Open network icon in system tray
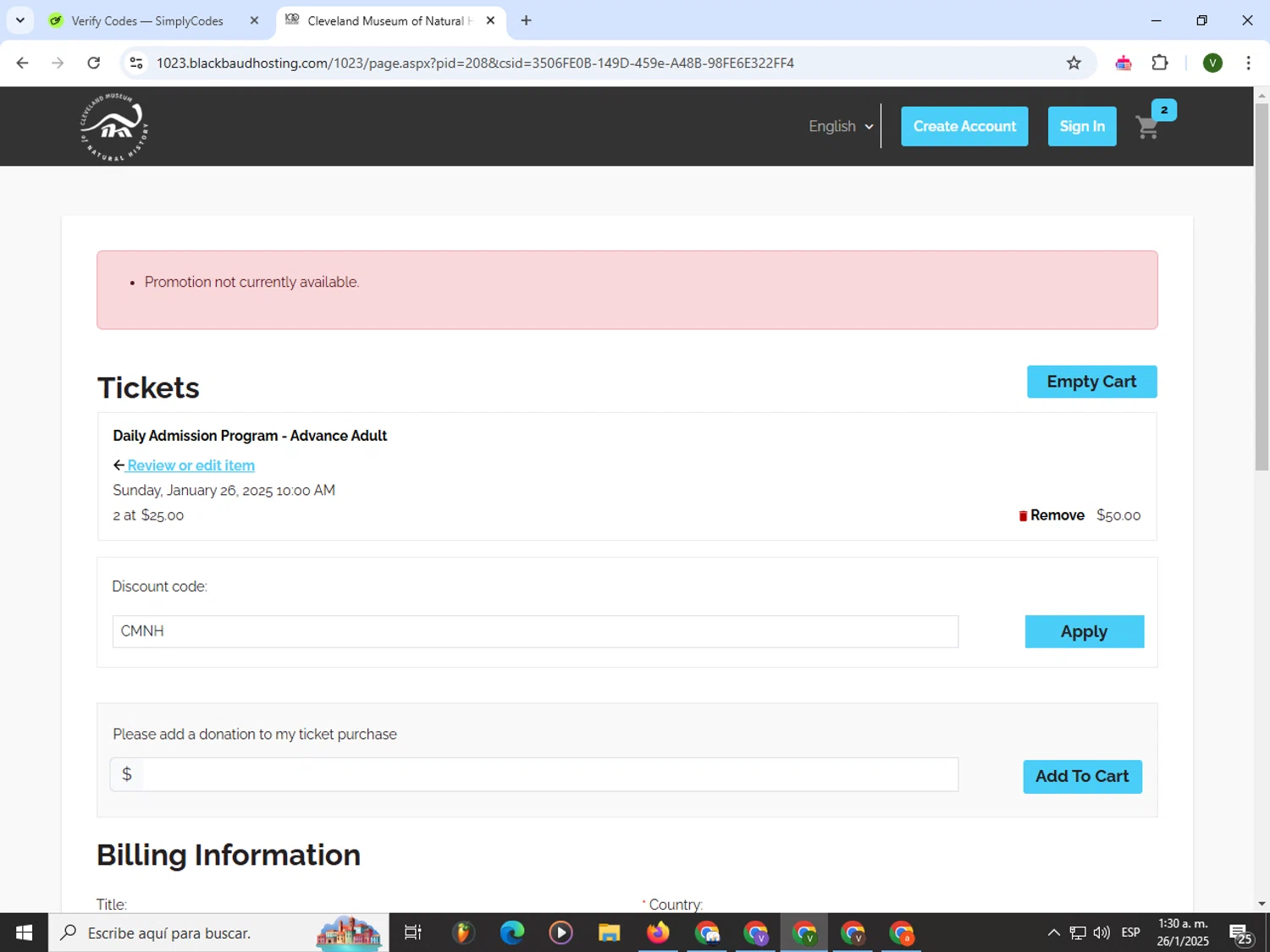The height and width of the screenshot is (952, 1270). click(1078, 933)
